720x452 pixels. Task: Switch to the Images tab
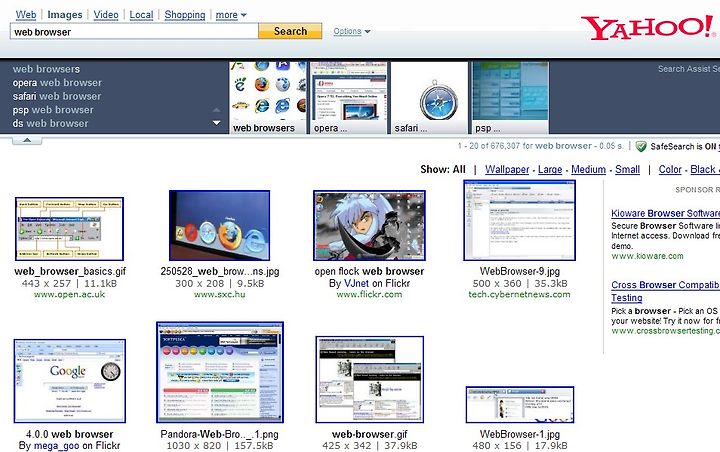tap(65, 15)
